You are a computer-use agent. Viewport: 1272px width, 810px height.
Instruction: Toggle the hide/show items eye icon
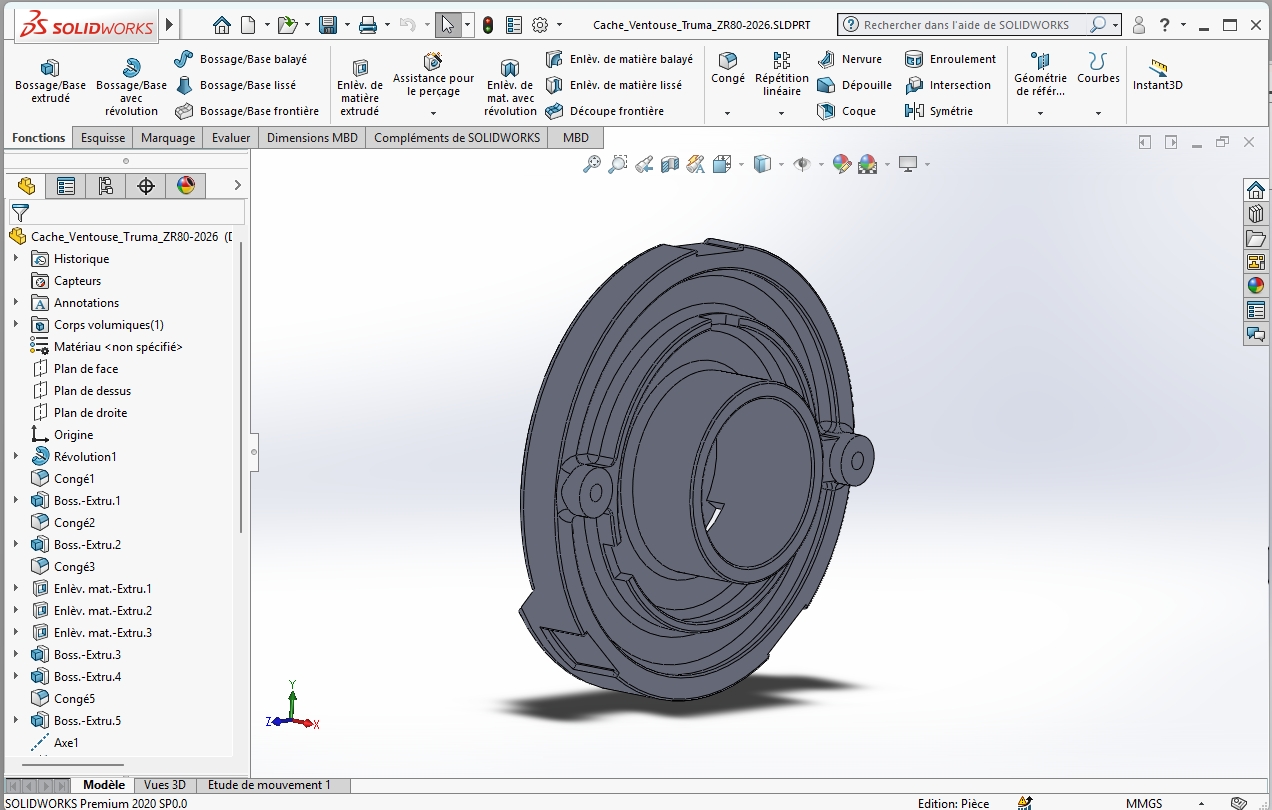tap(801, 164)
